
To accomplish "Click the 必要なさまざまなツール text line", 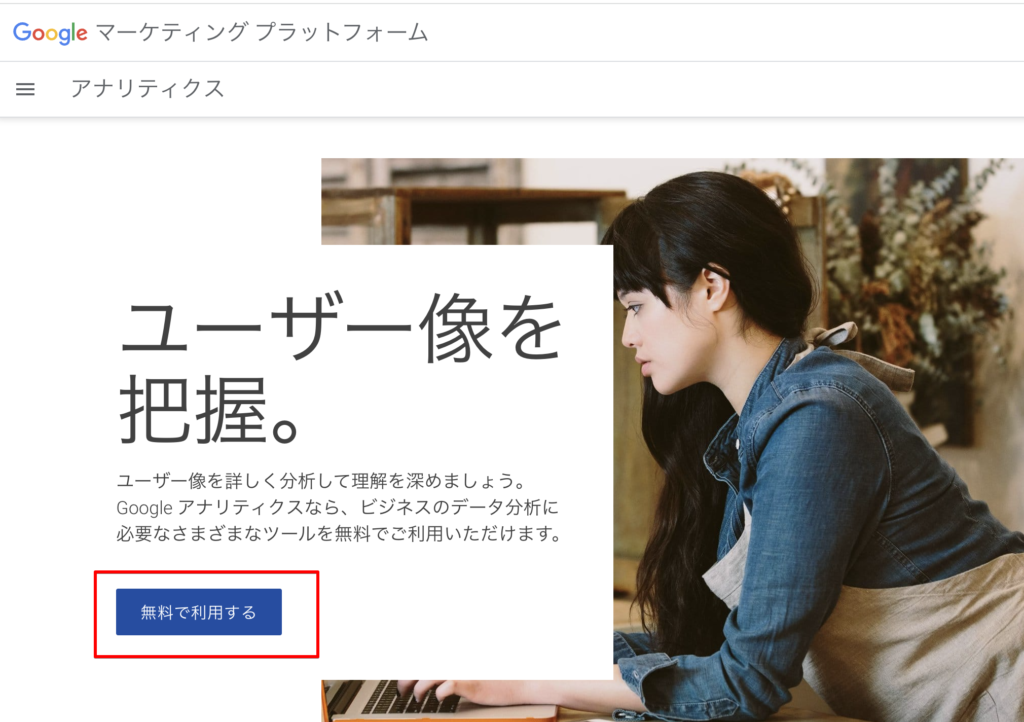I will point(340,533).
